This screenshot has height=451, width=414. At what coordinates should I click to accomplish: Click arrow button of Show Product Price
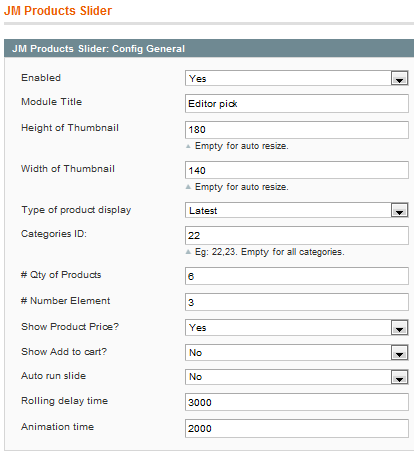[x=399, y=328]
